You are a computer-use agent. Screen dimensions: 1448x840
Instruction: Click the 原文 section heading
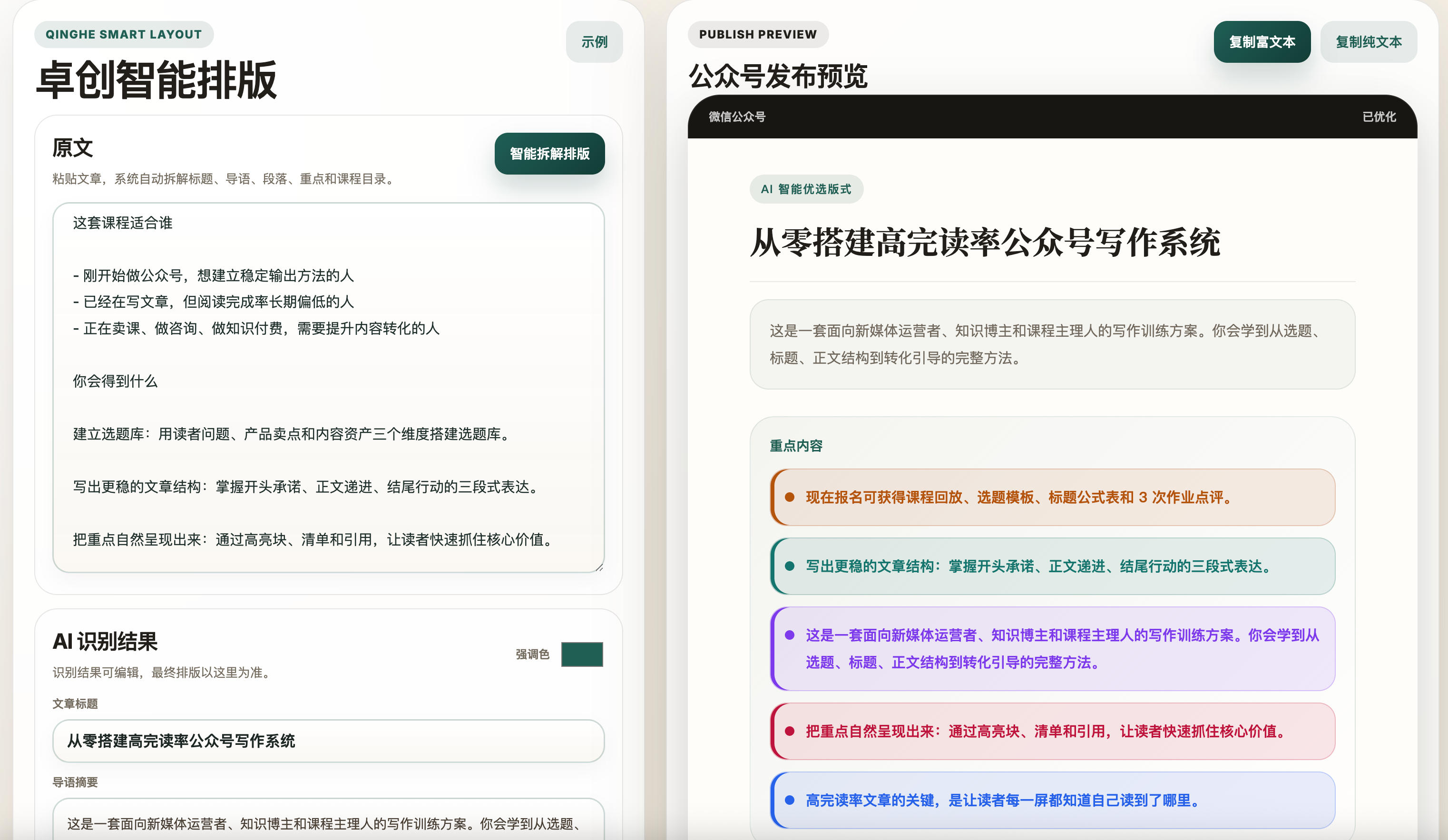point(72,147)
